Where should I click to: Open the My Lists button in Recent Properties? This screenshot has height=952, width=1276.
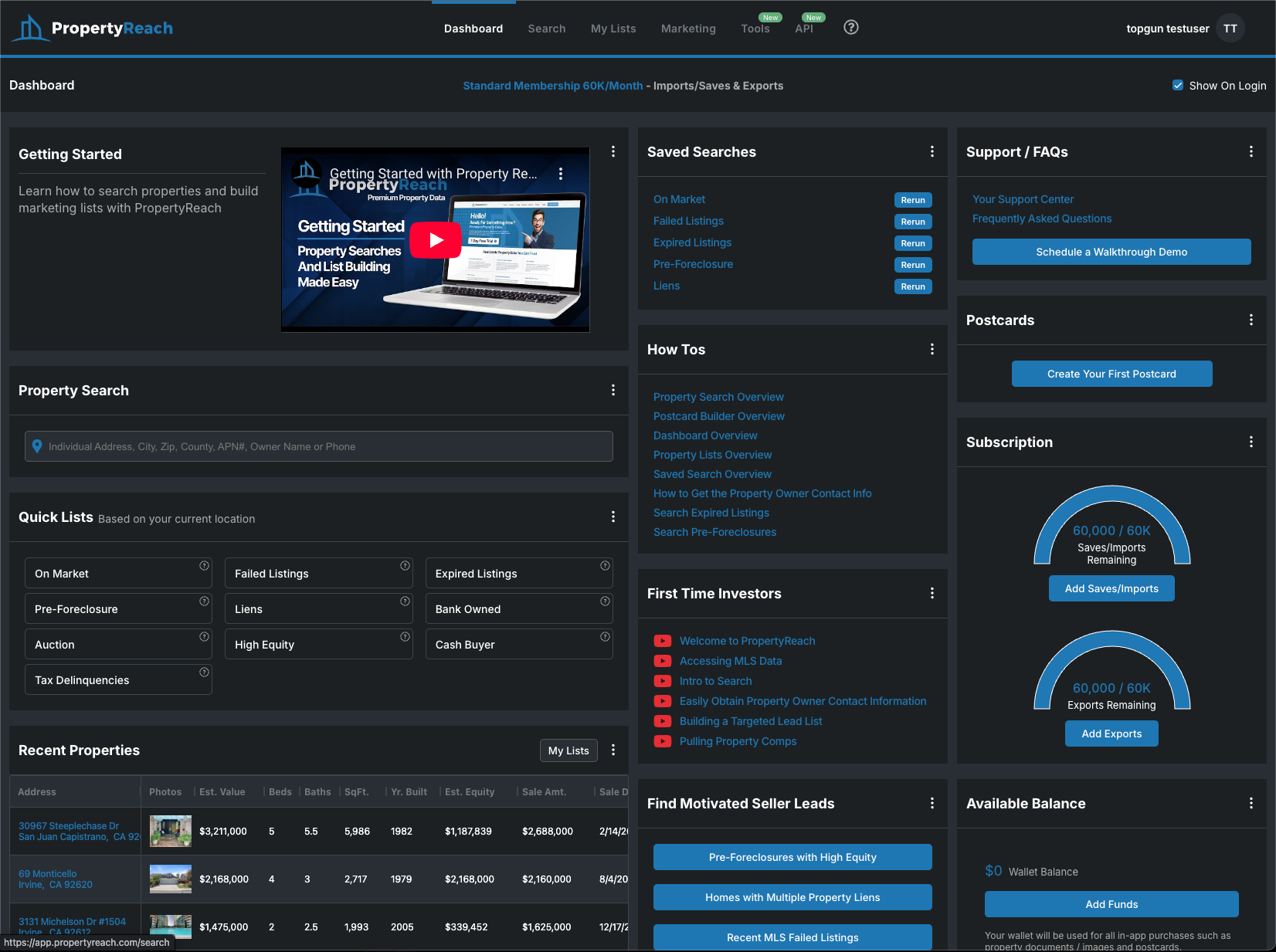pos(568,750)
